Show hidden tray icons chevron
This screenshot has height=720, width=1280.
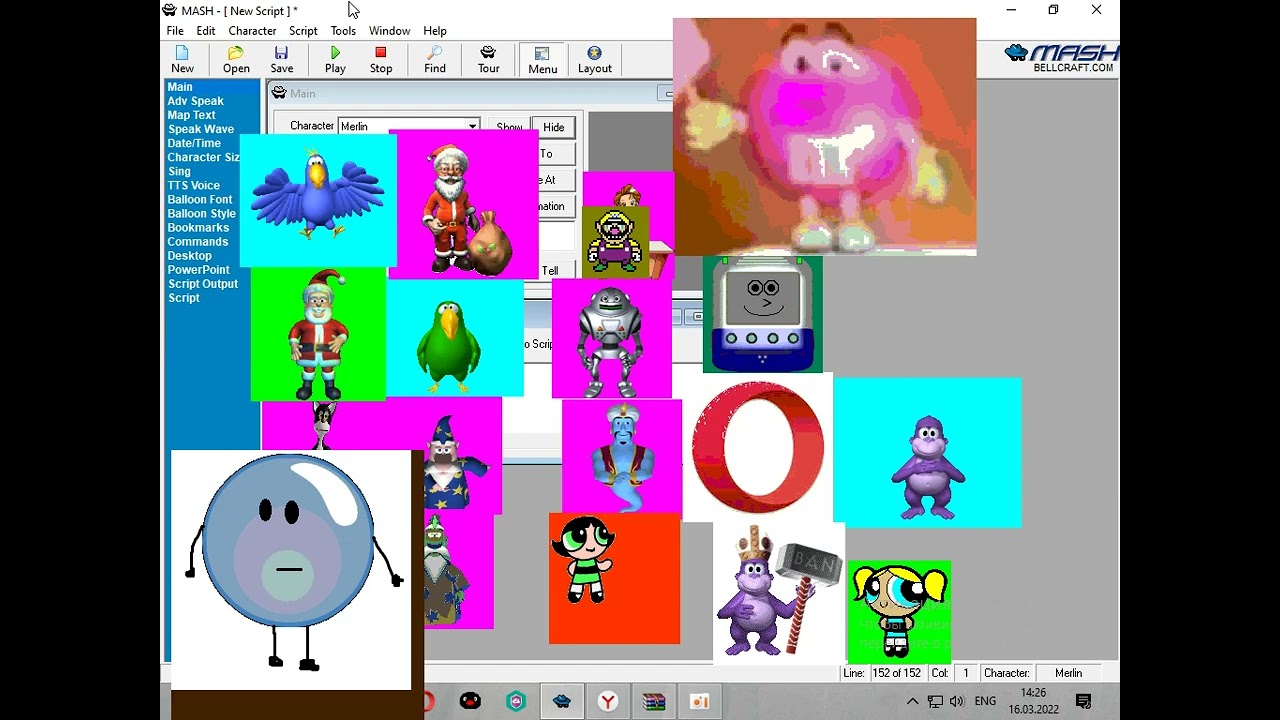[913, 702]
